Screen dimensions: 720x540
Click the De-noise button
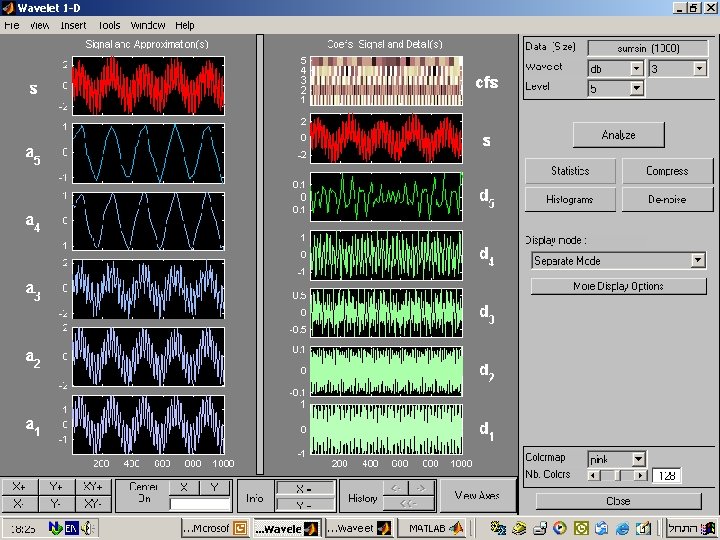(x=667, y=200)
